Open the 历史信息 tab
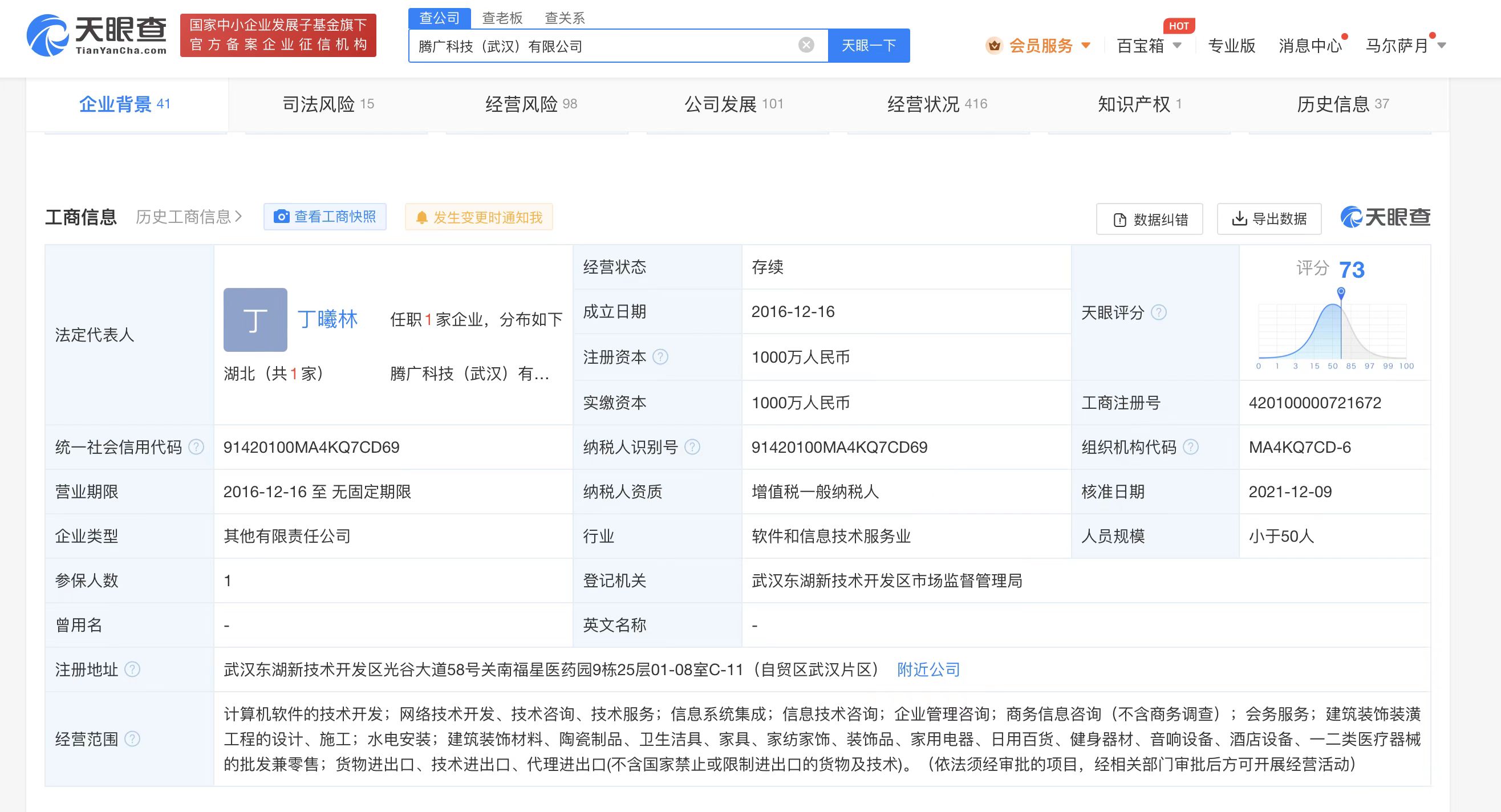Viewport: 1501px width, 812px height. pos(1342,104)
